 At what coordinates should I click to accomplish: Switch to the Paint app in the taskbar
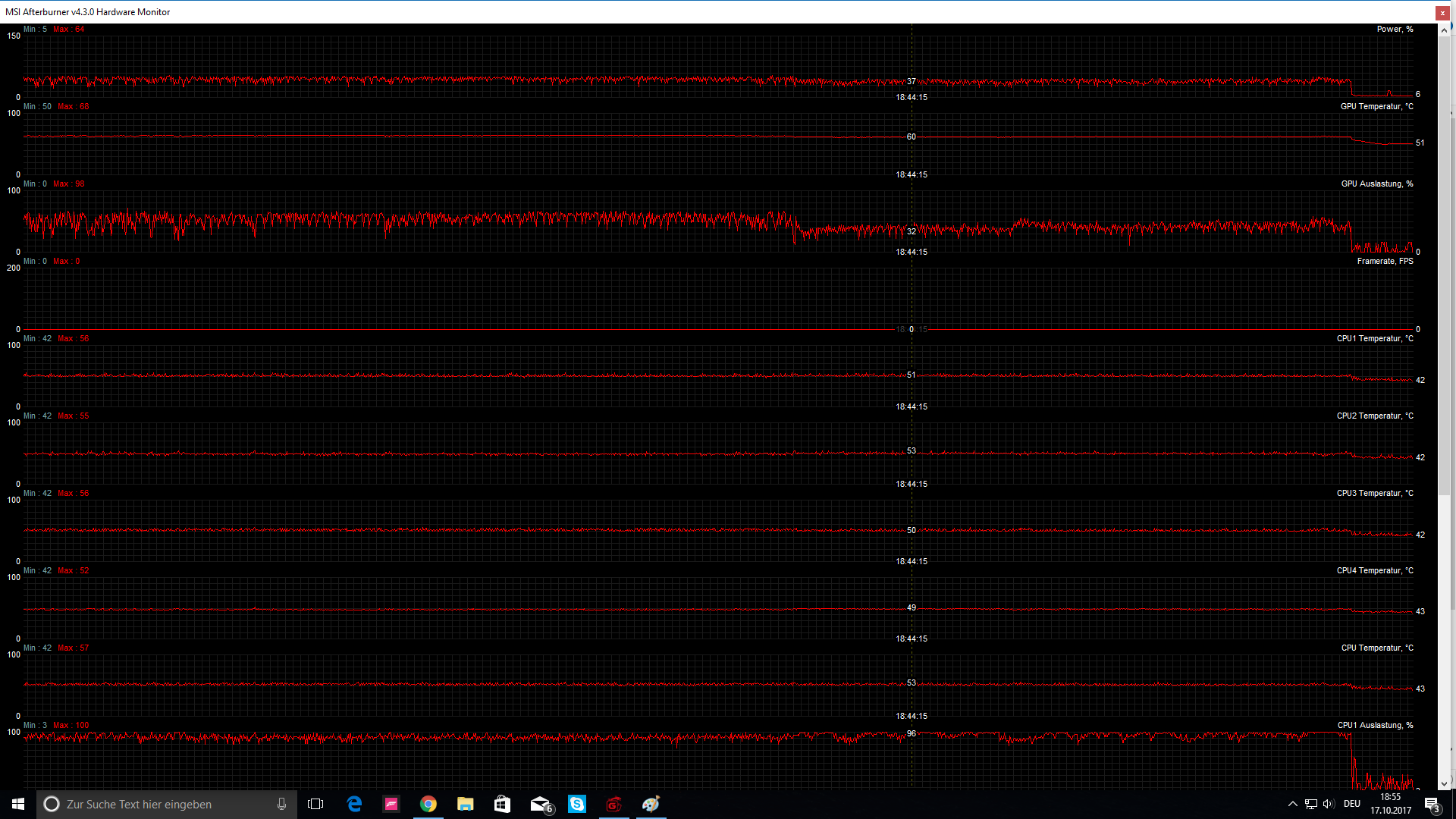(651, 804)
